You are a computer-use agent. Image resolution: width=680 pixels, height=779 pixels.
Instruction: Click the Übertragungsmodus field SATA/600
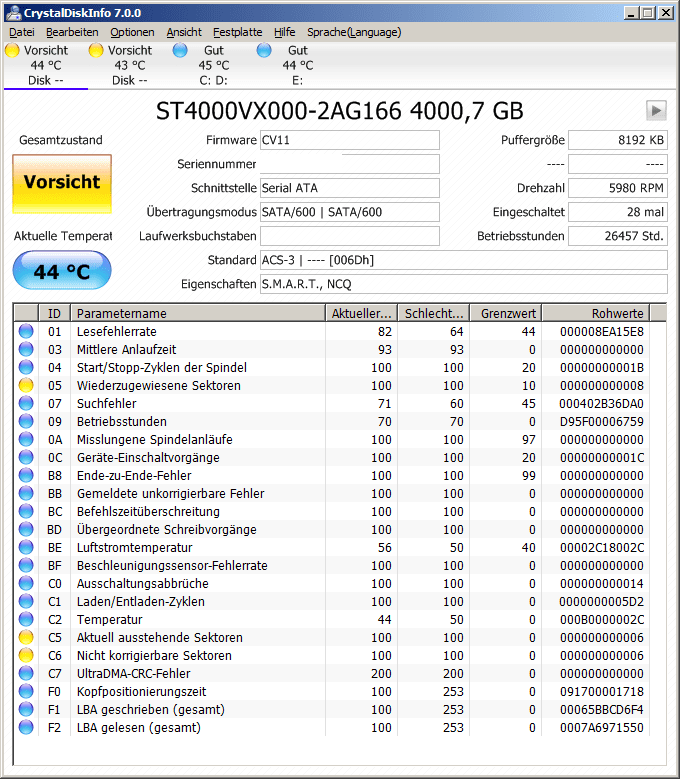[350, 212]
